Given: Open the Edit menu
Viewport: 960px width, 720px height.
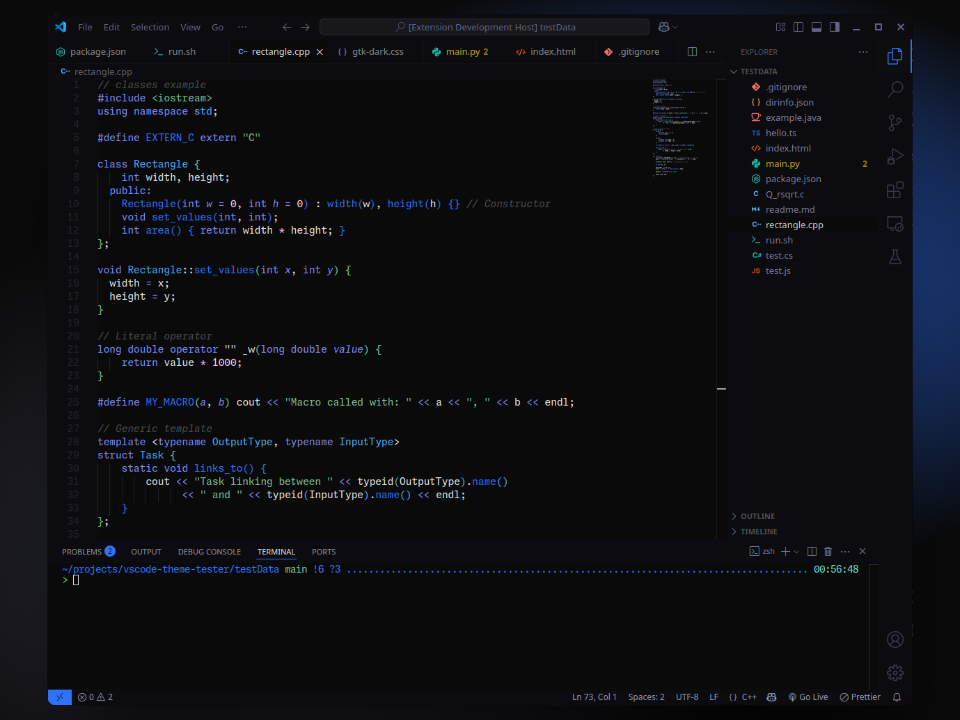Looking at the screenshot, I should (111, 27).
